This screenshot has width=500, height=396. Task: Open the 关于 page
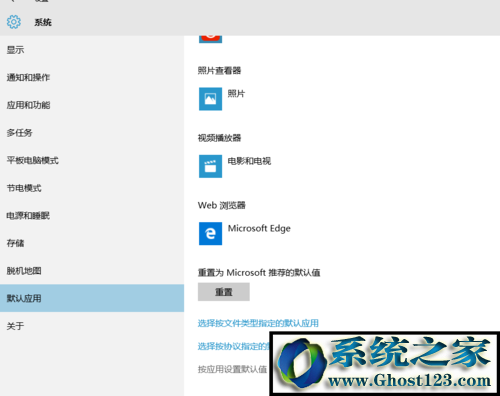(92, 326)
